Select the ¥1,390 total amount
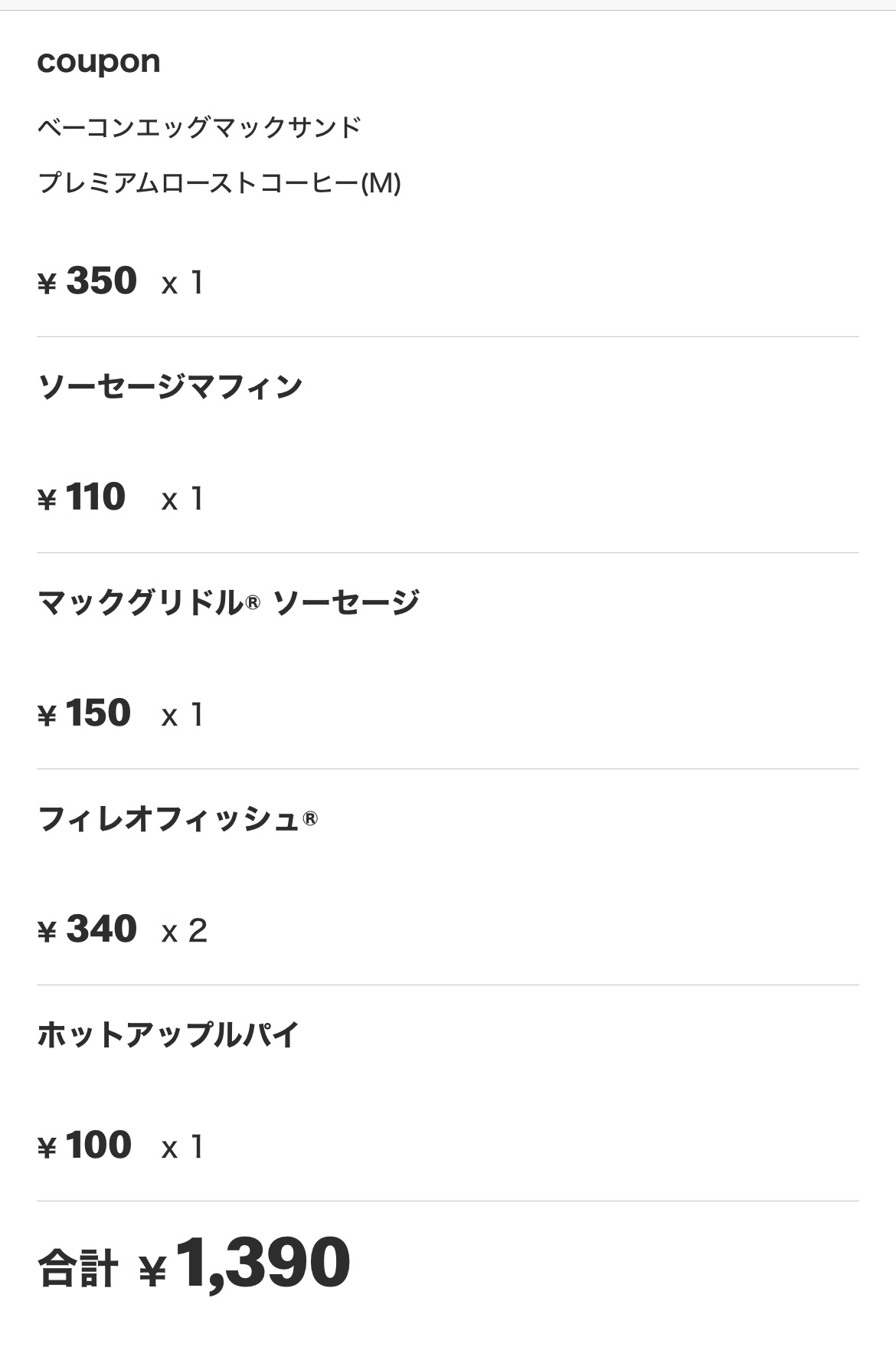This screenshot has width=896, height=1347. point(244,1263)
